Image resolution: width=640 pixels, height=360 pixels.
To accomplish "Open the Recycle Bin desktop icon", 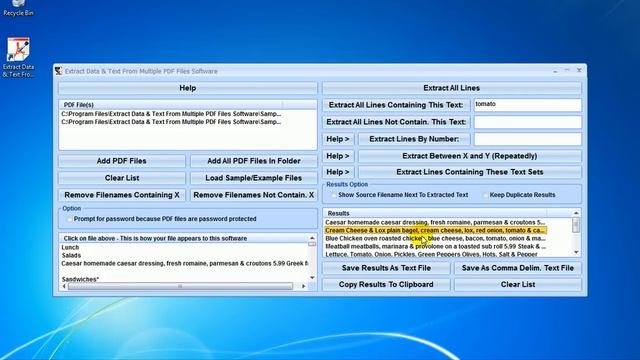I will tap(18, 8).
